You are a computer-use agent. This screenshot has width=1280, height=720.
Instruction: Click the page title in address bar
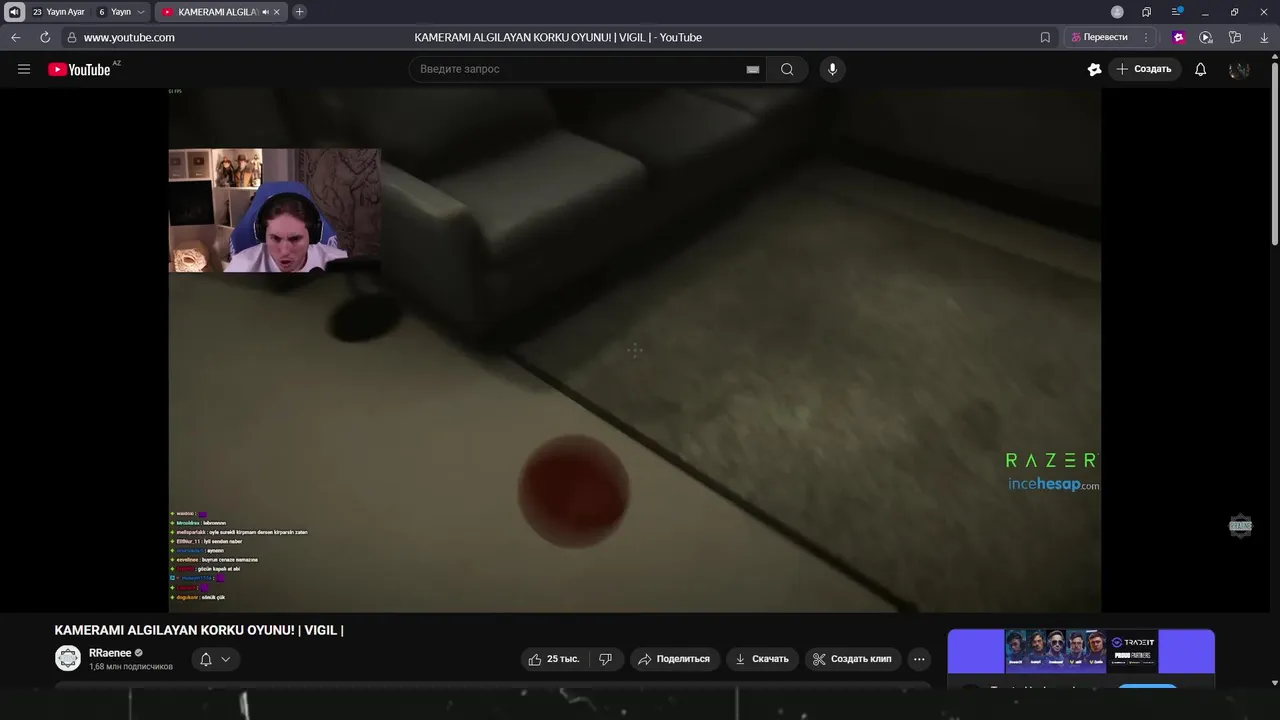[558, 37]
